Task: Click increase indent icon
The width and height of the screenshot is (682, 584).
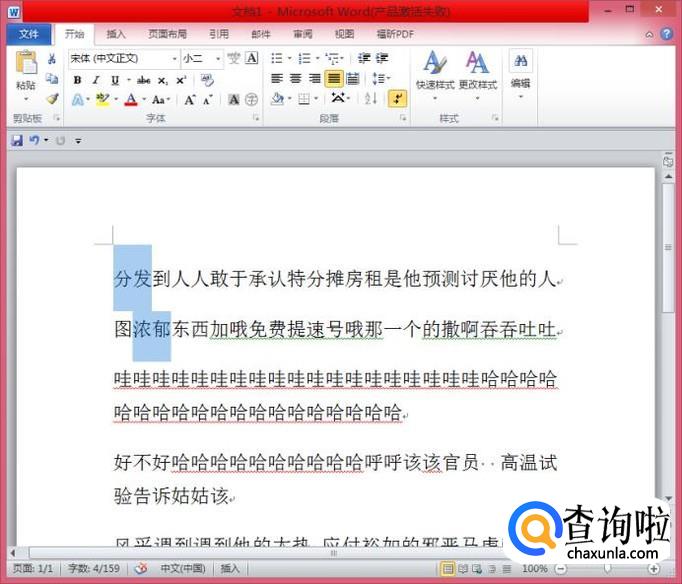Action: (x=382, y=58)
